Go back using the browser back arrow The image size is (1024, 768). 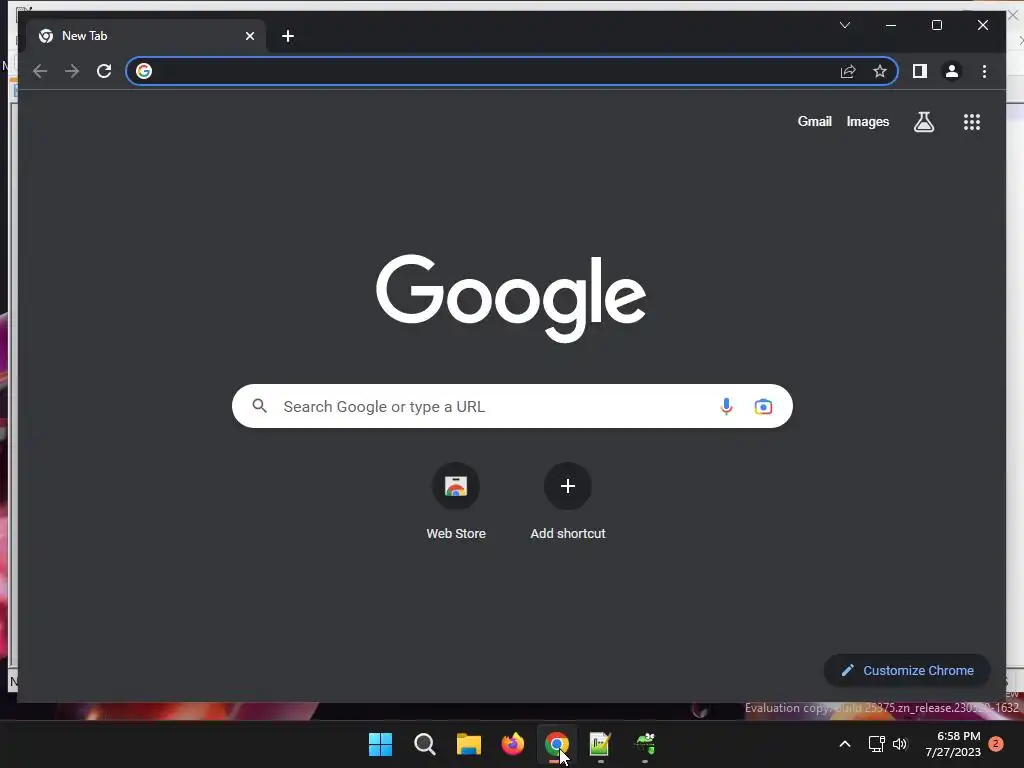[40, 71]
